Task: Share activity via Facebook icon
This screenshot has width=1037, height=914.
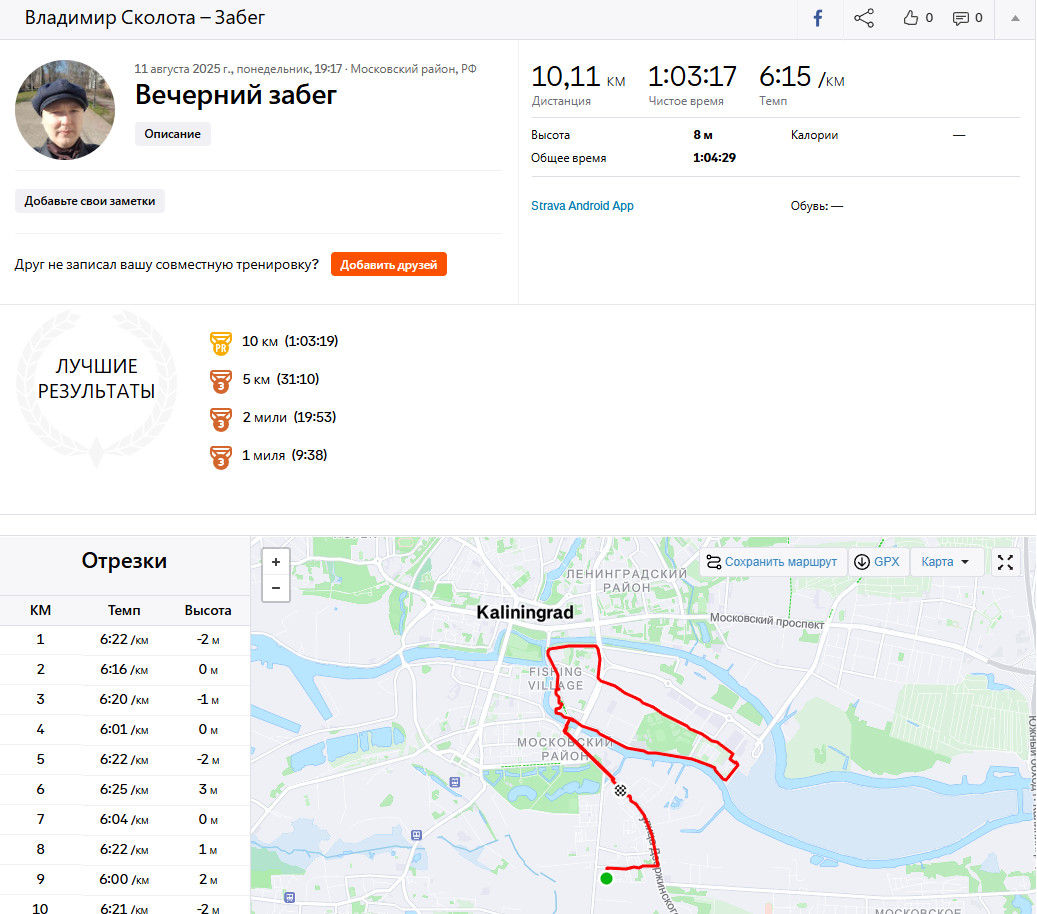Action: point(817,18)
